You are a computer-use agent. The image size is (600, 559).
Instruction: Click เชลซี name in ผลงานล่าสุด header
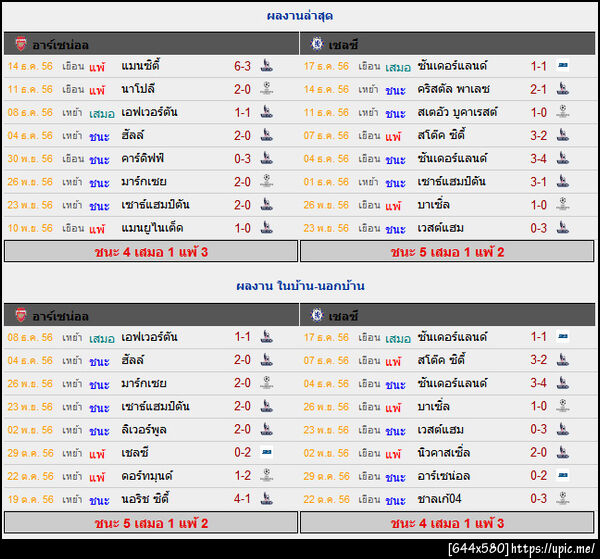(343, 45)
